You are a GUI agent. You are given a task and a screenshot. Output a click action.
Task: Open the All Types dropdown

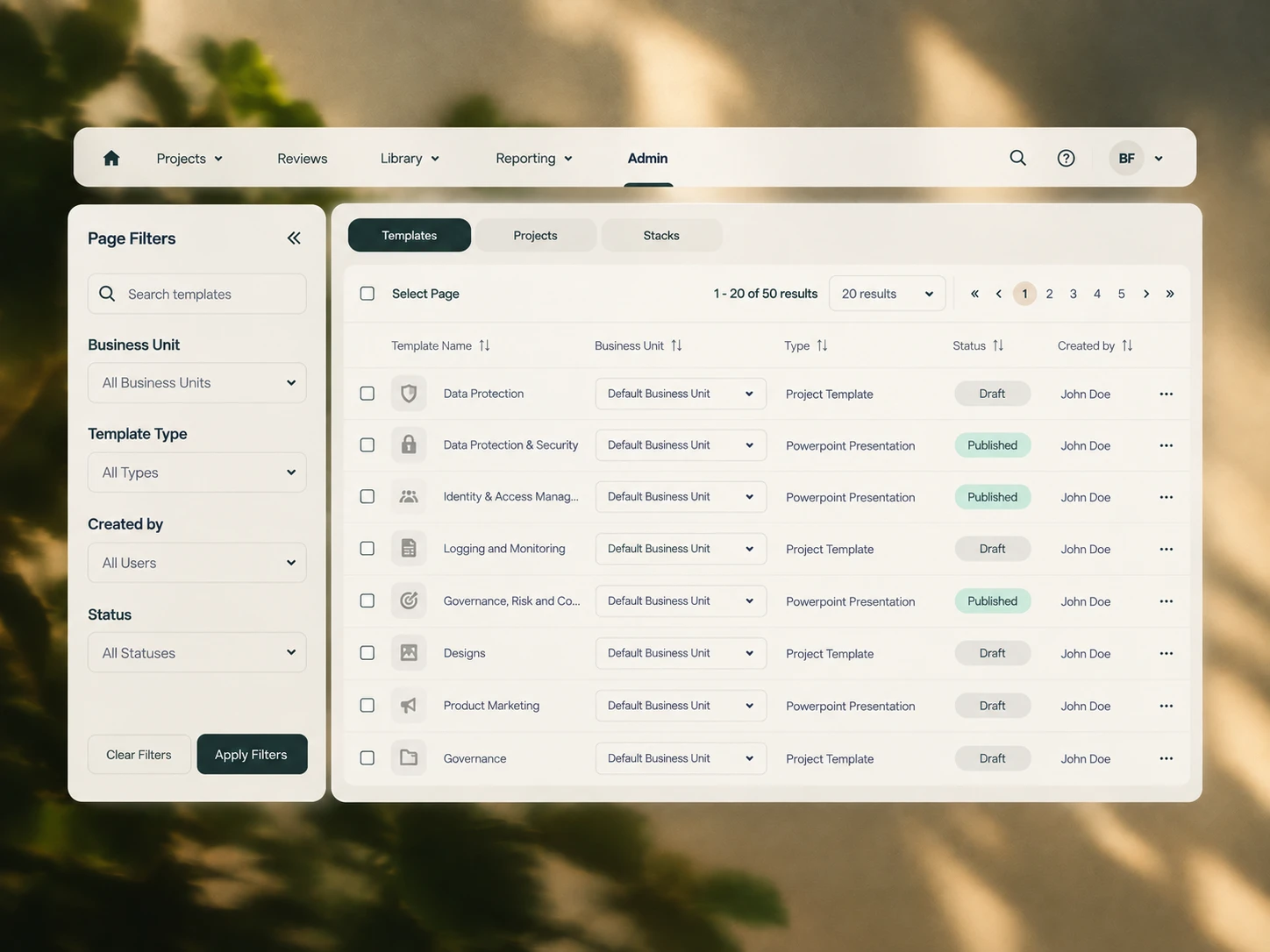(197, 472)
